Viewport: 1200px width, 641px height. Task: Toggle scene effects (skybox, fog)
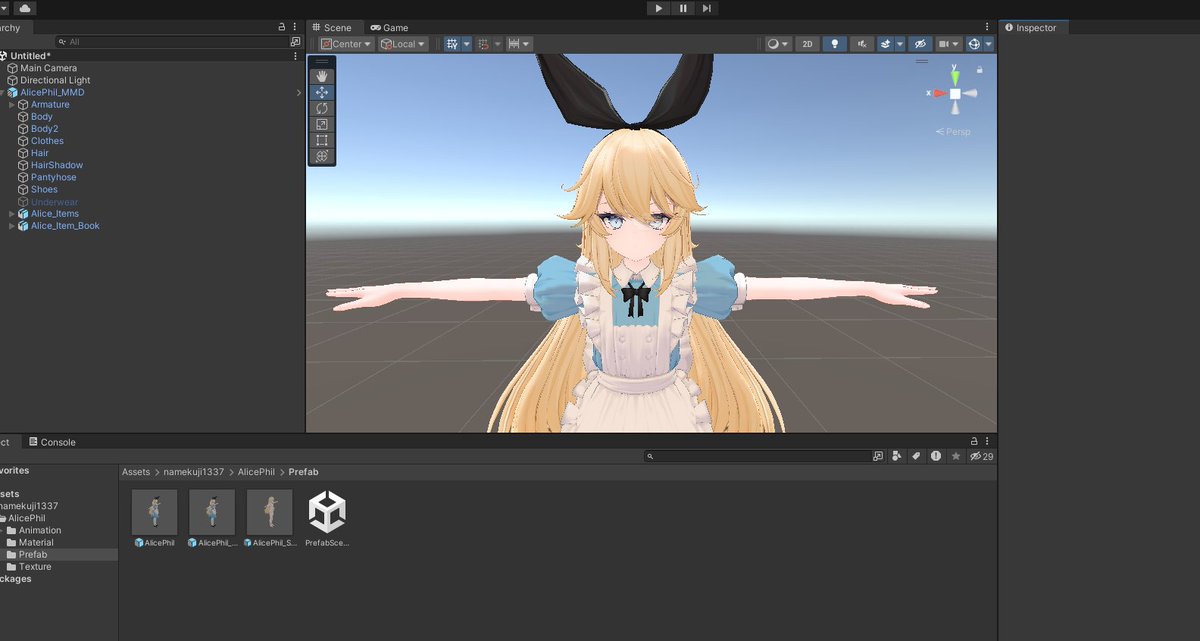(885, 44)
